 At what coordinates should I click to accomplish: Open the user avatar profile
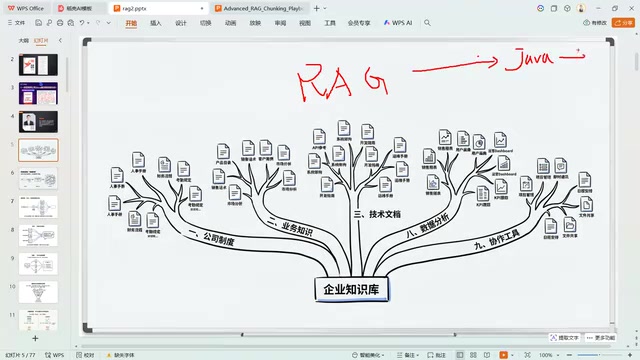[x=581, y=8]
